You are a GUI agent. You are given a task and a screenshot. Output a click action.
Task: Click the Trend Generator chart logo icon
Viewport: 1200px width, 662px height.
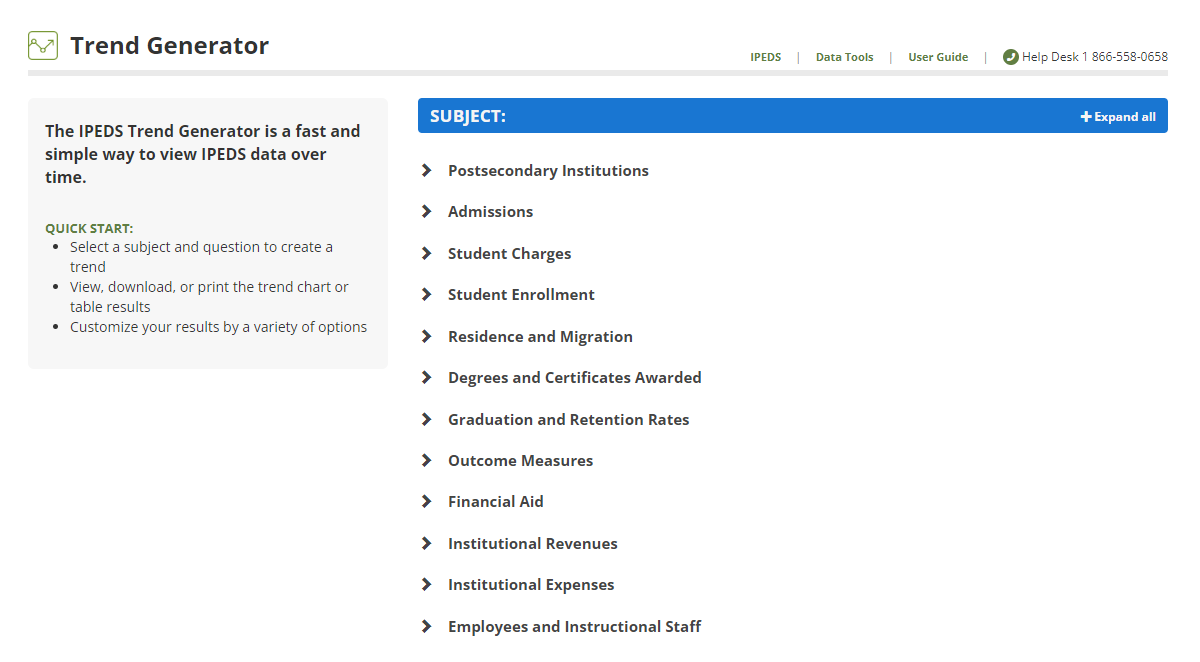43,46
